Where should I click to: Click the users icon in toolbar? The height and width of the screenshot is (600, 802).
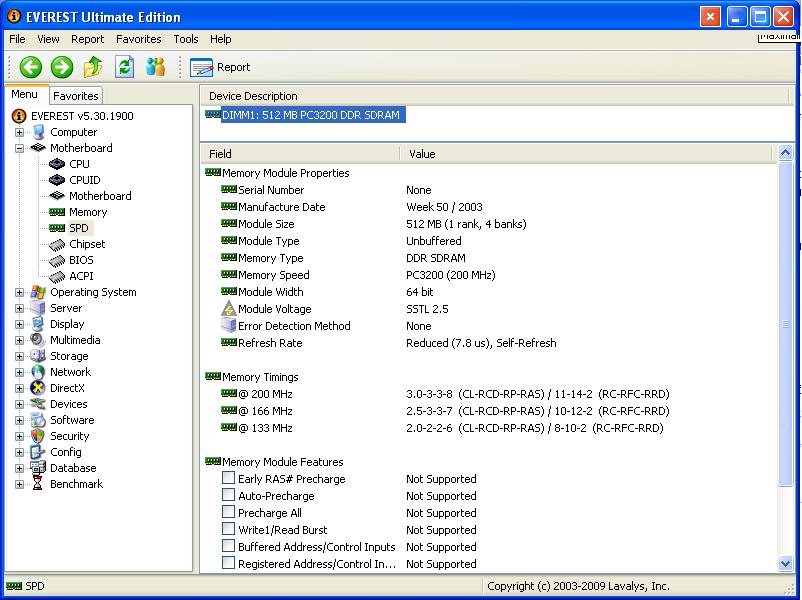coord(155,67)
